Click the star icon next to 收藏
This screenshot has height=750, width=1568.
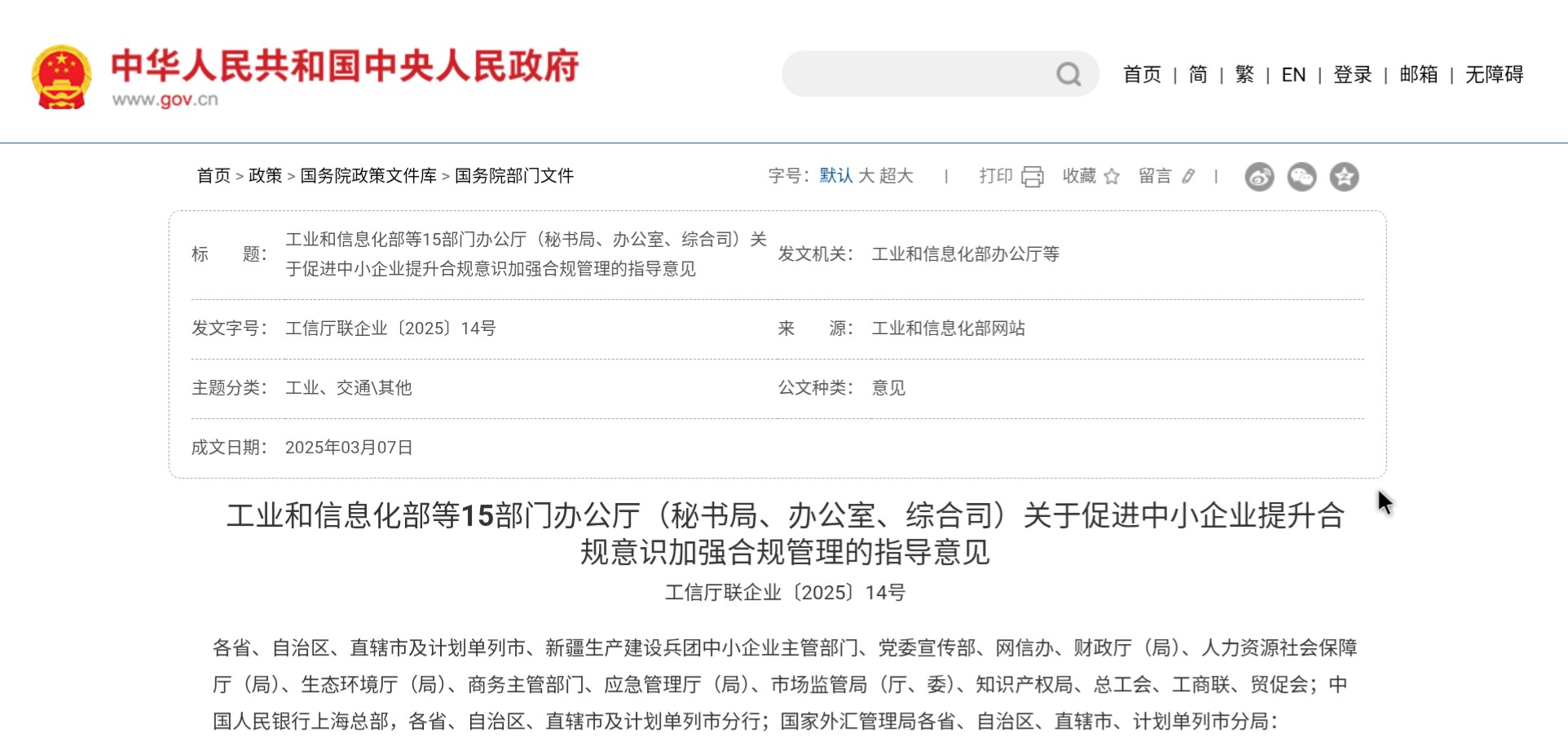pos(1112,177)
